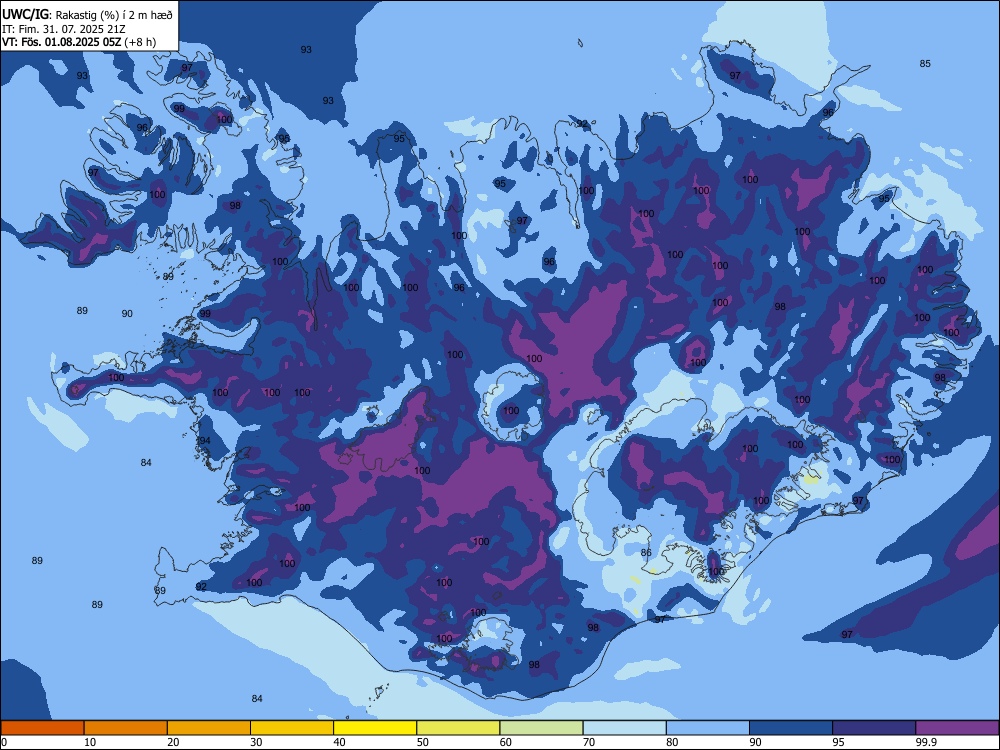This screenshot has height=750, width=1000.
Task: Click the 'VT: Fös. 01.08.2025 05Z (+8 h)' line
Action: coord(79,42)
